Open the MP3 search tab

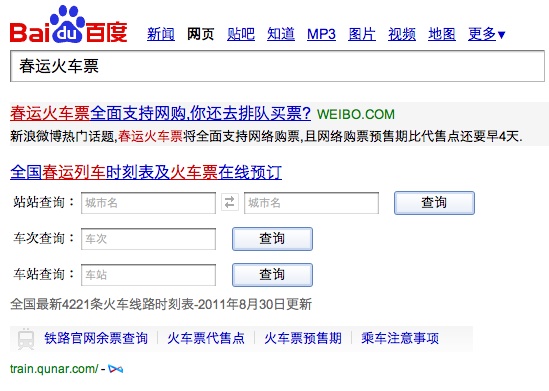[321, 34]
